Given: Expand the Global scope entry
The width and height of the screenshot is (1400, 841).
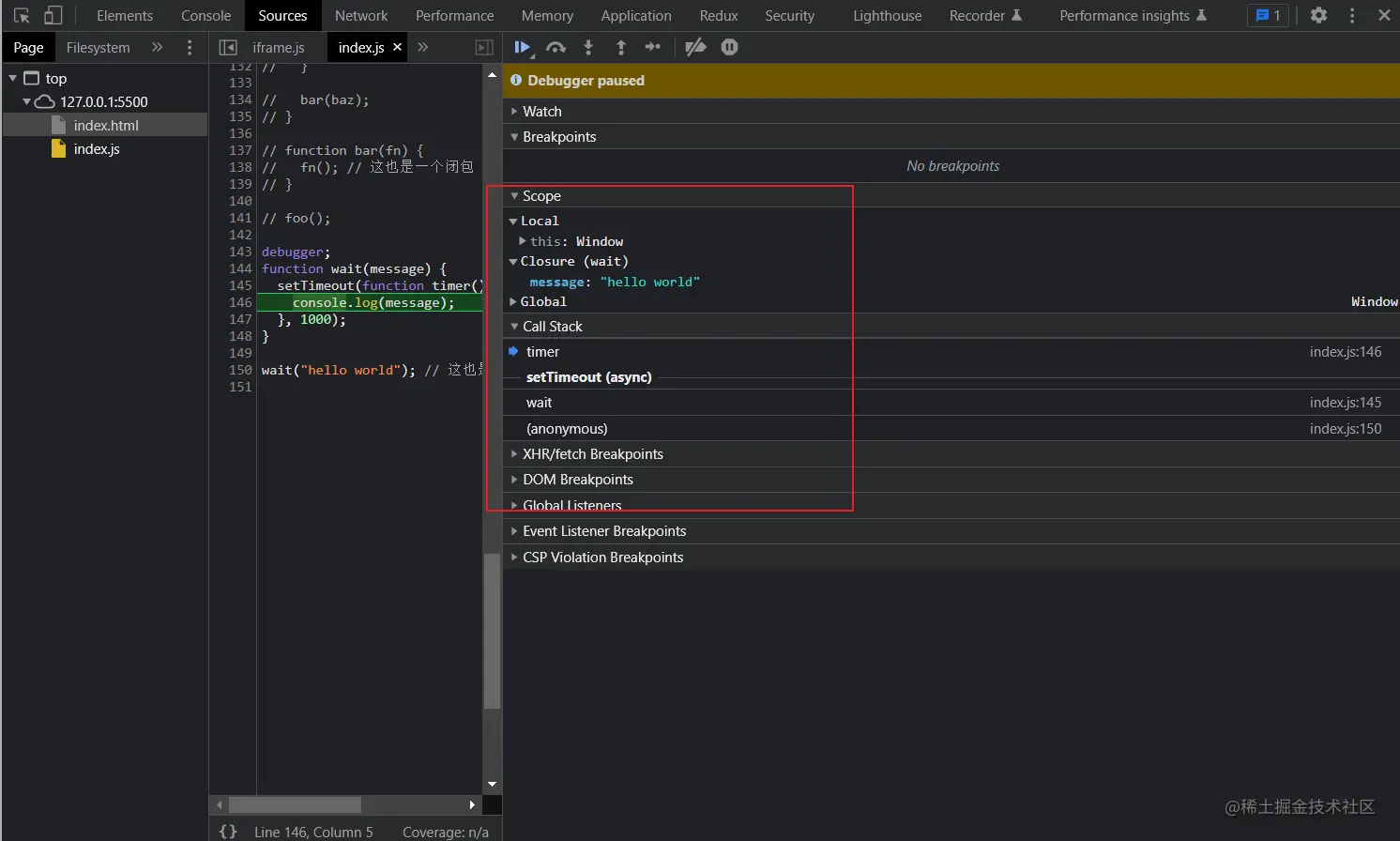Looking at the screenshot, I should pos(542,301).
